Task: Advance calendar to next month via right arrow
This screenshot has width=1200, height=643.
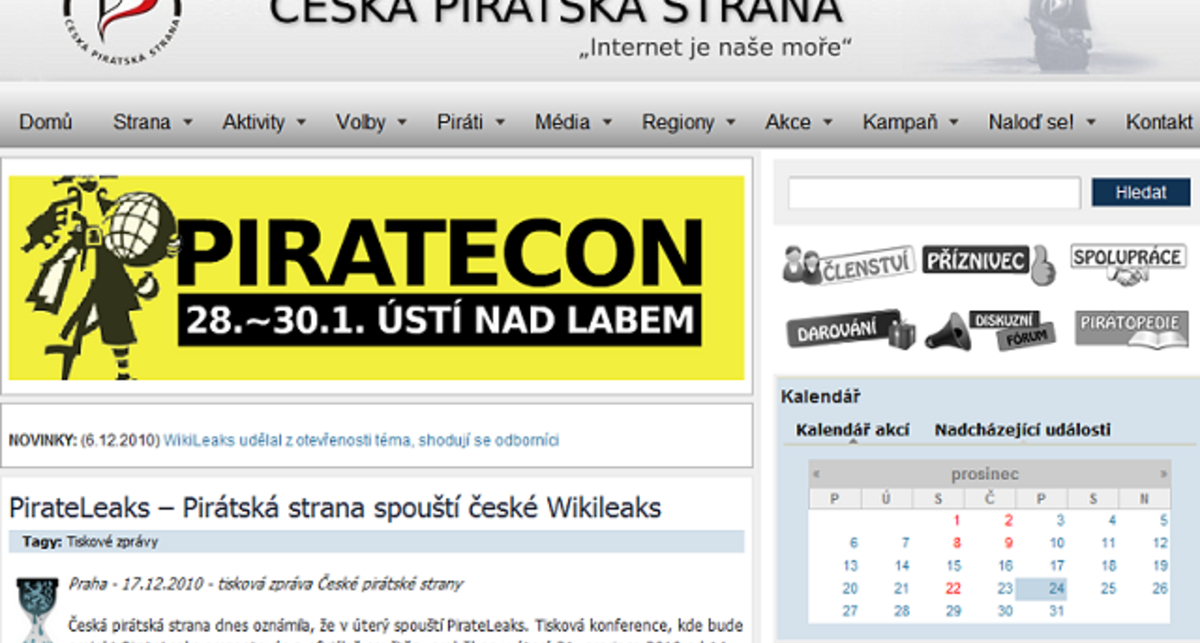Action: point(1162,473)
